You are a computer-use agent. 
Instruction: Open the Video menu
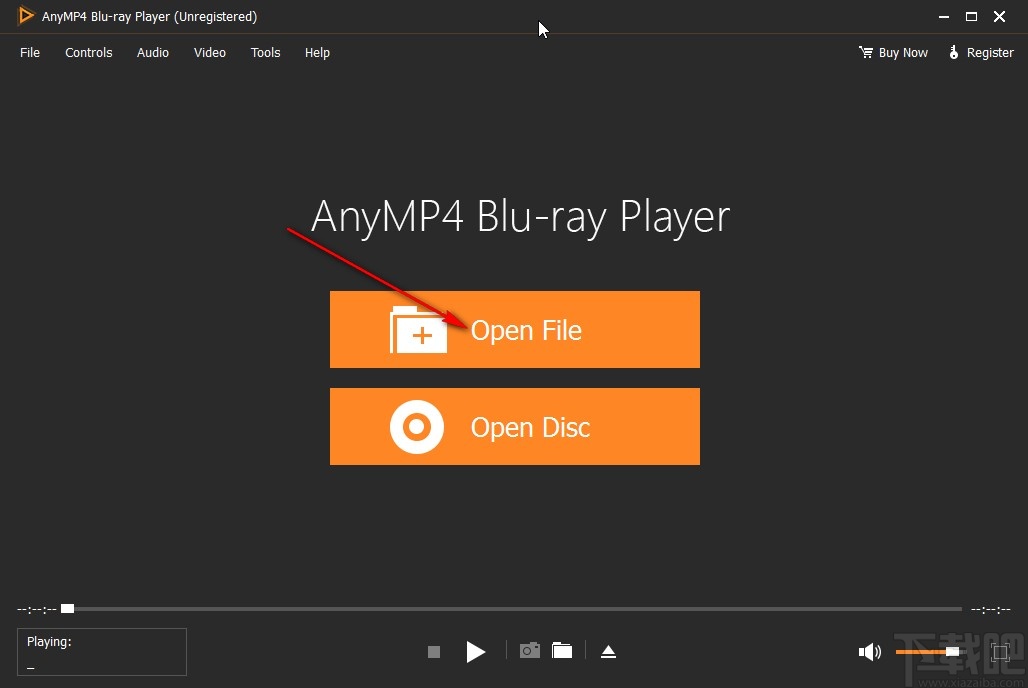tap(209, 52)
